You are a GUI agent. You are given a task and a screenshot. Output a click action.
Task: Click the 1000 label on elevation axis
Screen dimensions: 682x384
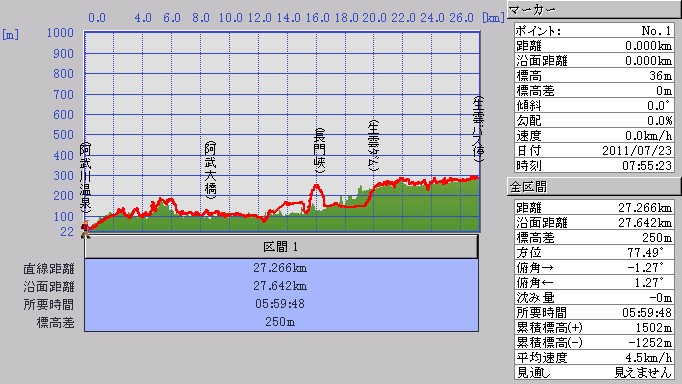pyautogui.click(x=60, y=33)
